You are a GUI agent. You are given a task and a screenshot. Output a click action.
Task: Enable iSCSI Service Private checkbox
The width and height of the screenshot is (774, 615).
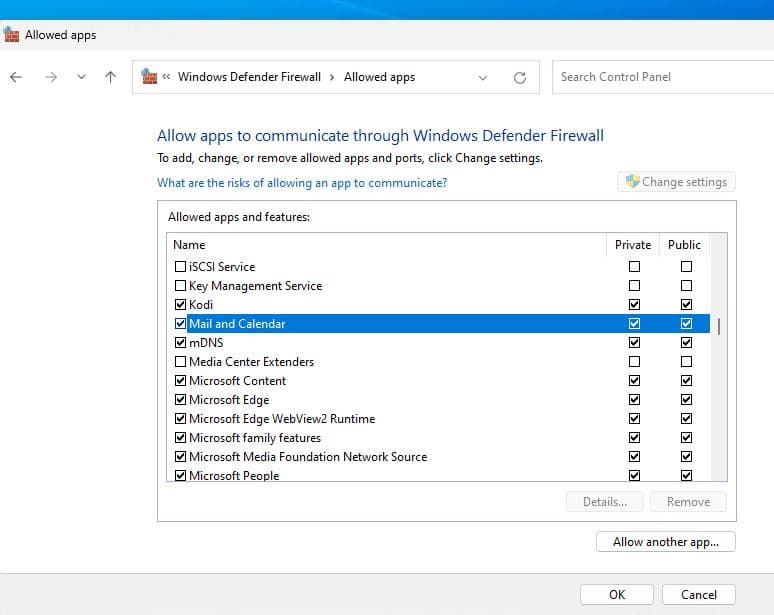tap(634, 267)
